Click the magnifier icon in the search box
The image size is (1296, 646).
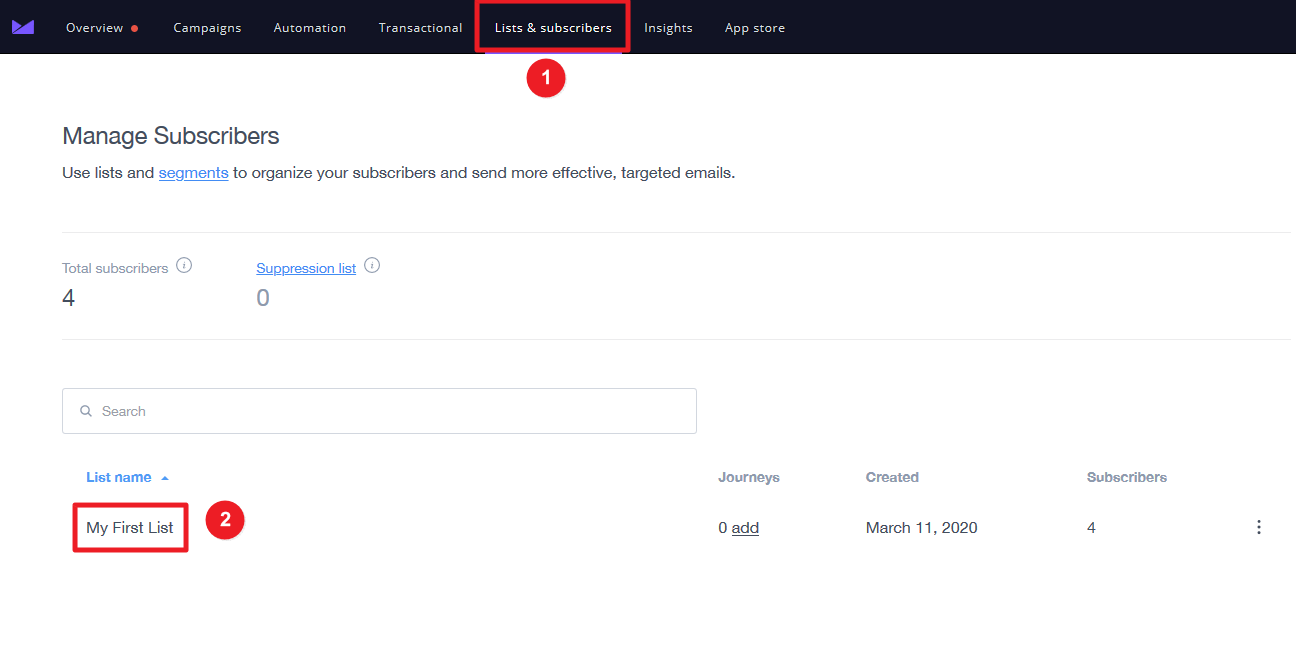point(86,411)
